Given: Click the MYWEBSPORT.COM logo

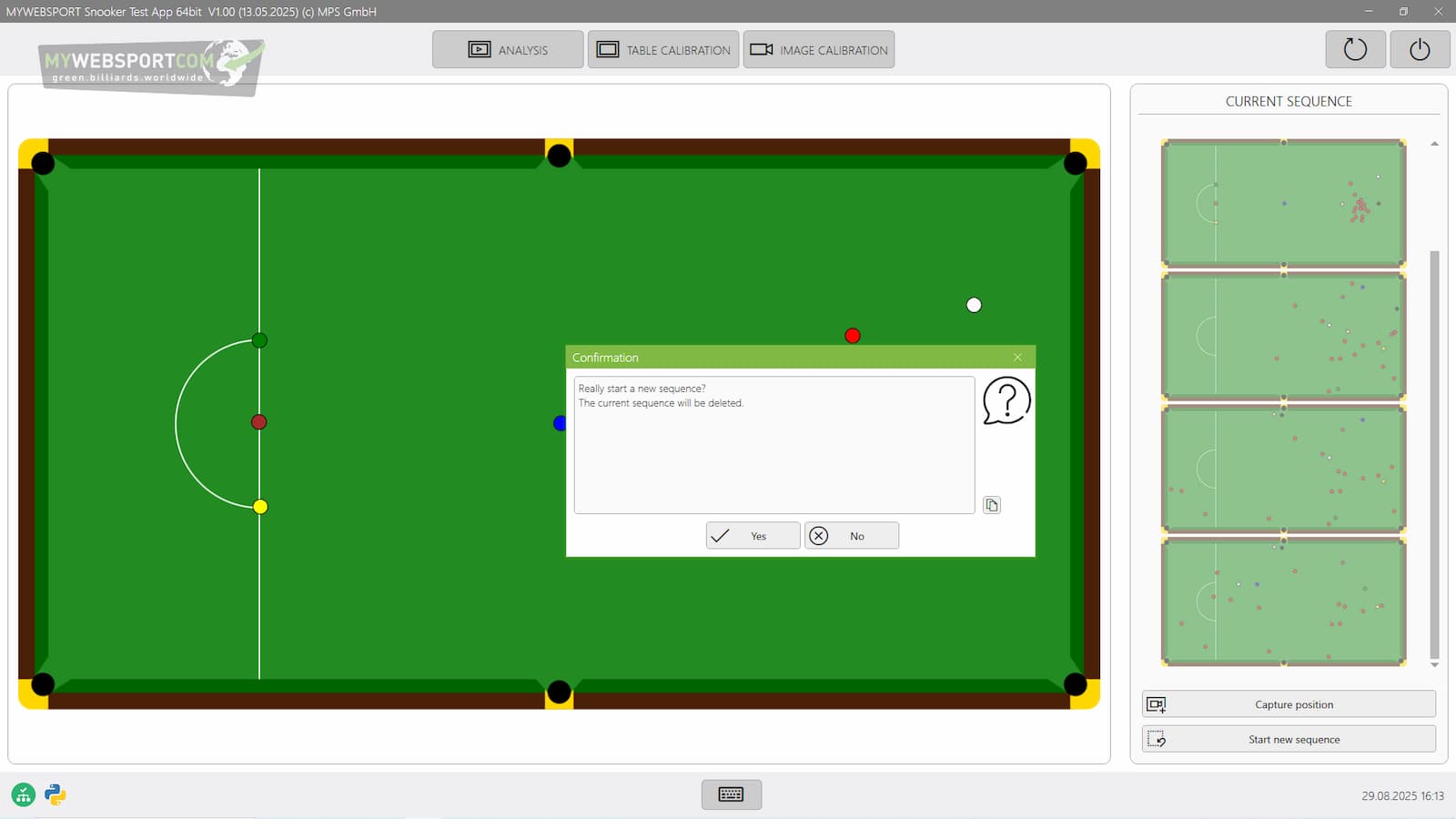Looking at the screenshot, I should tap(150, 65).
